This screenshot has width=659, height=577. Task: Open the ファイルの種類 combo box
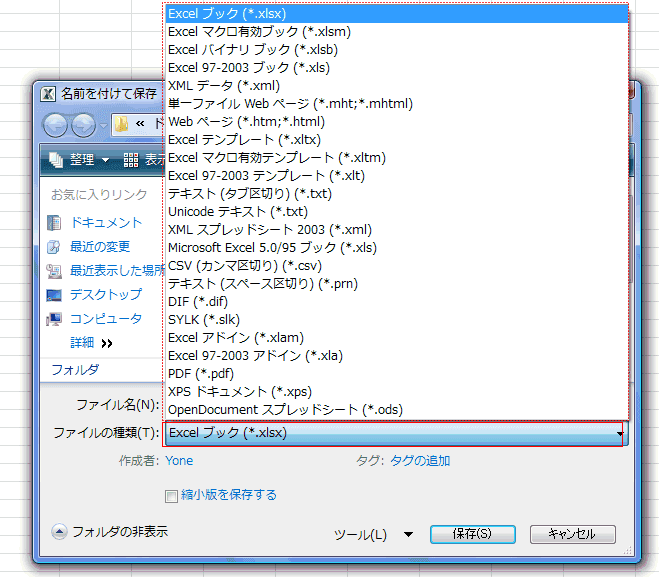(396, 433)
